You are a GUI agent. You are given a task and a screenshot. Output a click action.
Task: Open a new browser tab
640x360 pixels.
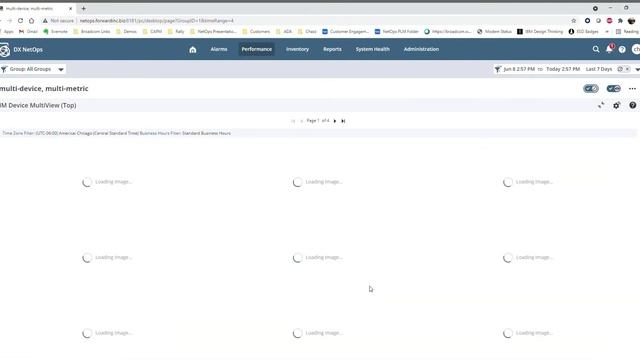tap(83, 8)
